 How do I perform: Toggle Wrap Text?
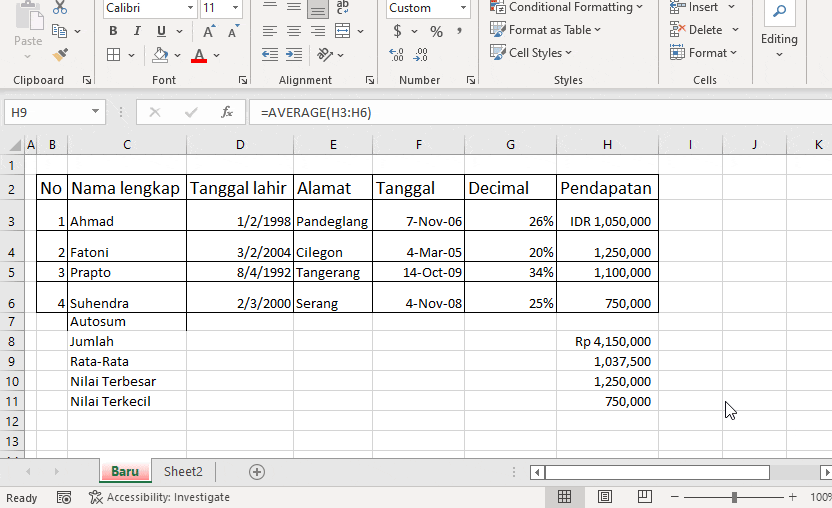[x=343, y=7]
